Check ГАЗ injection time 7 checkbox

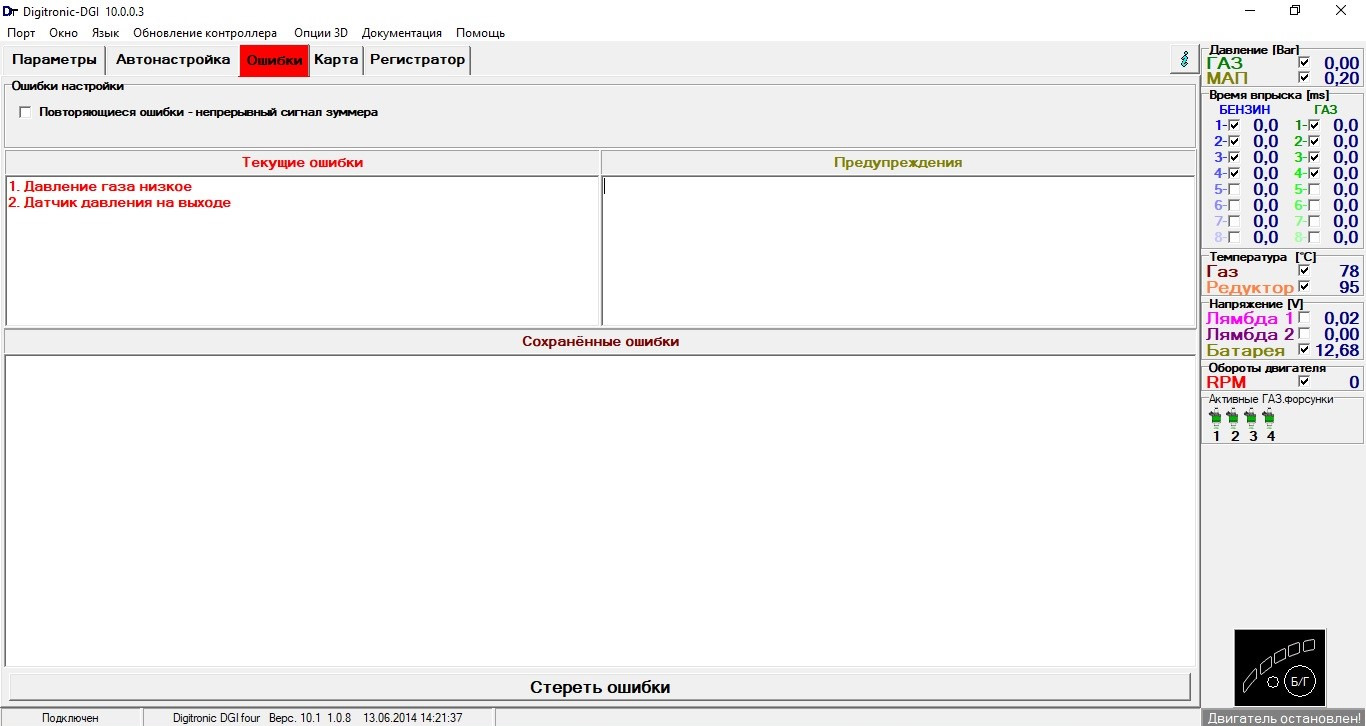(1313, 221)
